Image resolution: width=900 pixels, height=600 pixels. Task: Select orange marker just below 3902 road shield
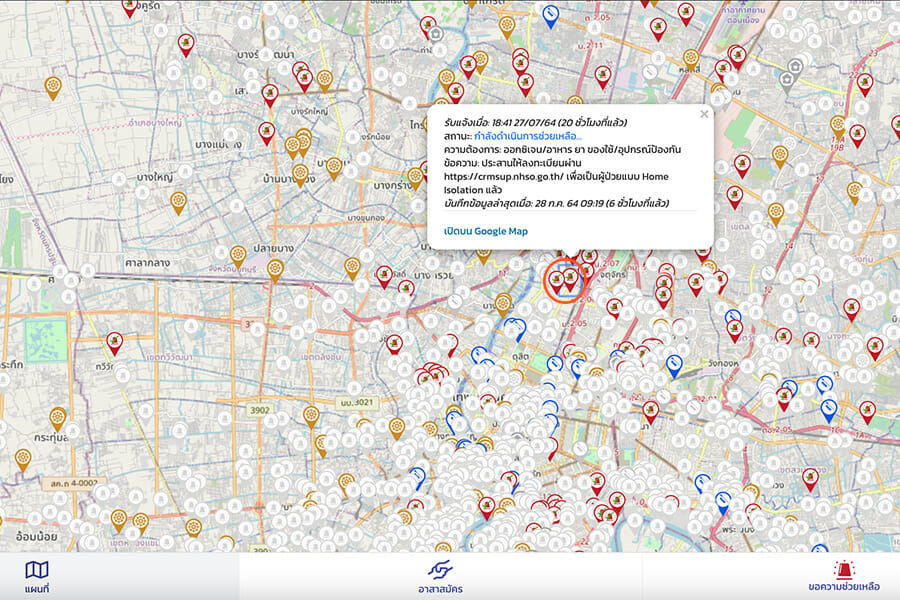309,415
